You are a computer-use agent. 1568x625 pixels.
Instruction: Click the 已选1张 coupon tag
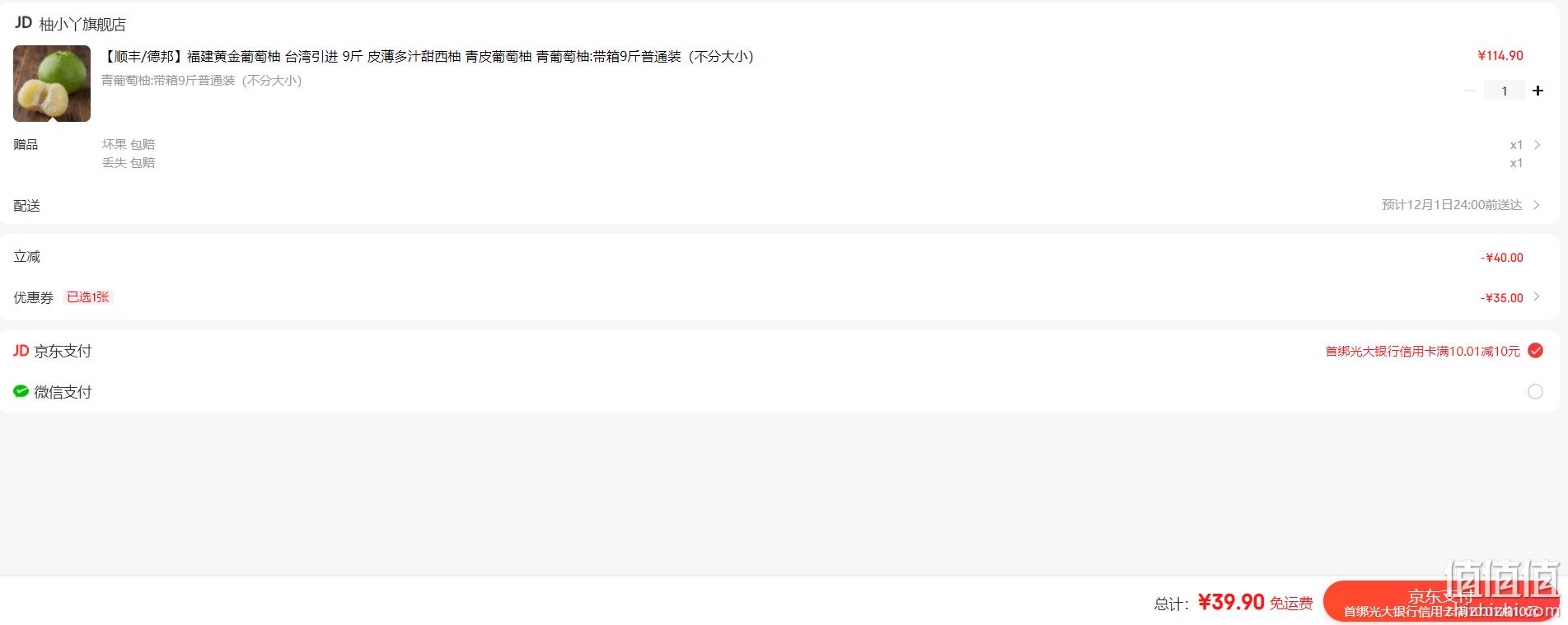click(x=88, y=297)
